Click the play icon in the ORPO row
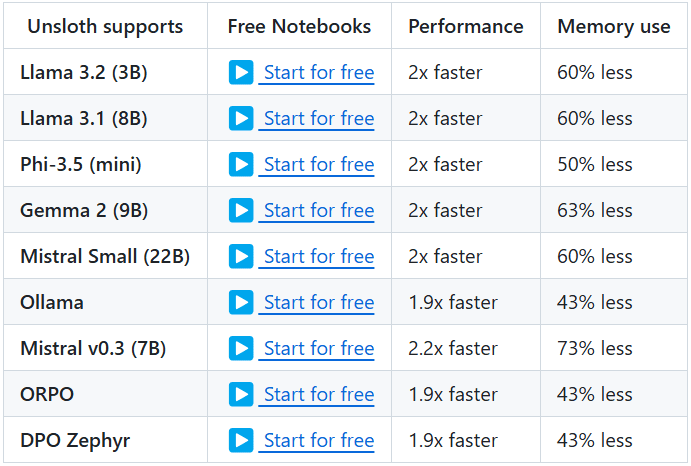The height and width of the screenshot is (466, 691). [x=241, y=394]
